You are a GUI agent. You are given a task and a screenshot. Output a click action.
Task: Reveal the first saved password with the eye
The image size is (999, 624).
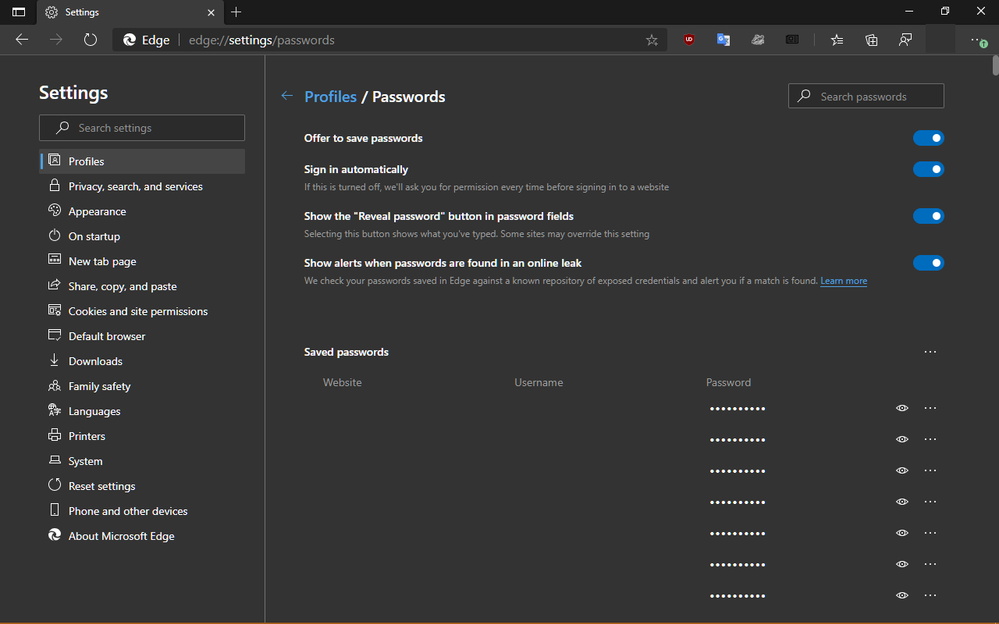click(x=902, y=408)
